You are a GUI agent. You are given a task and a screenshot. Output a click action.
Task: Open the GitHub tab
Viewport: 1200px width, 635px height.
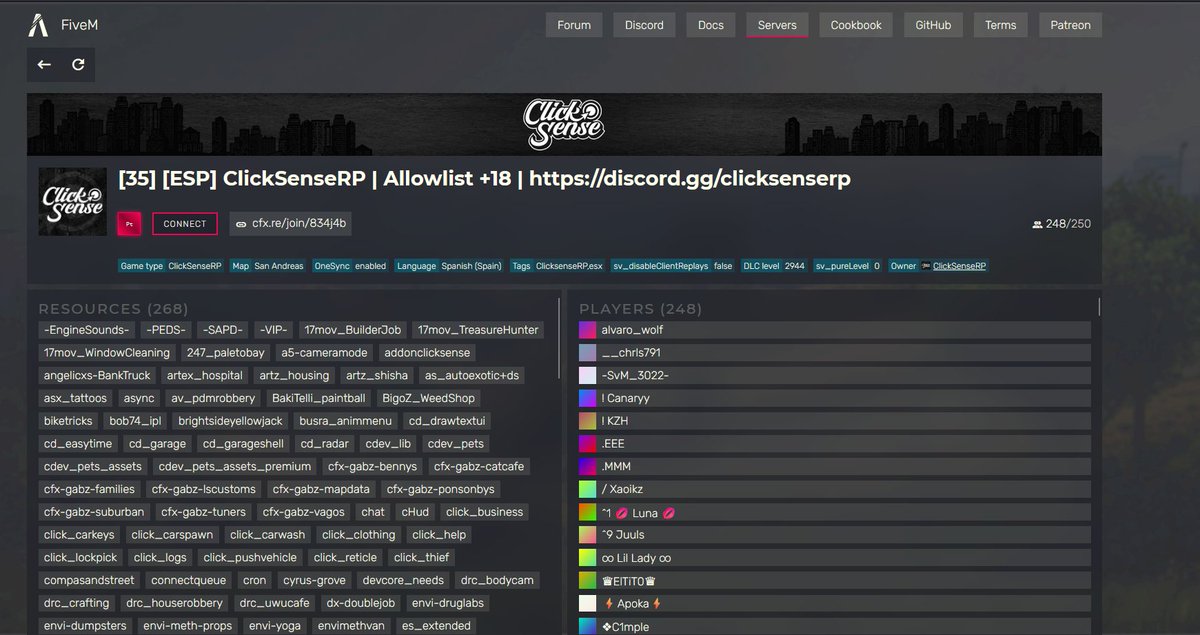[933, 25]
